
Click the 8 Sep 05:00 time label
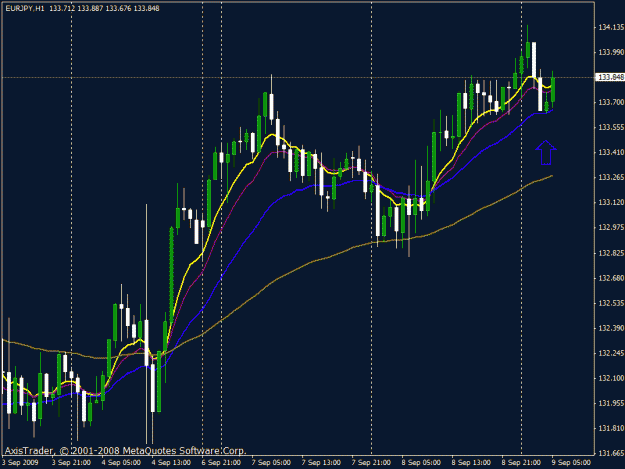click(421, 463)
